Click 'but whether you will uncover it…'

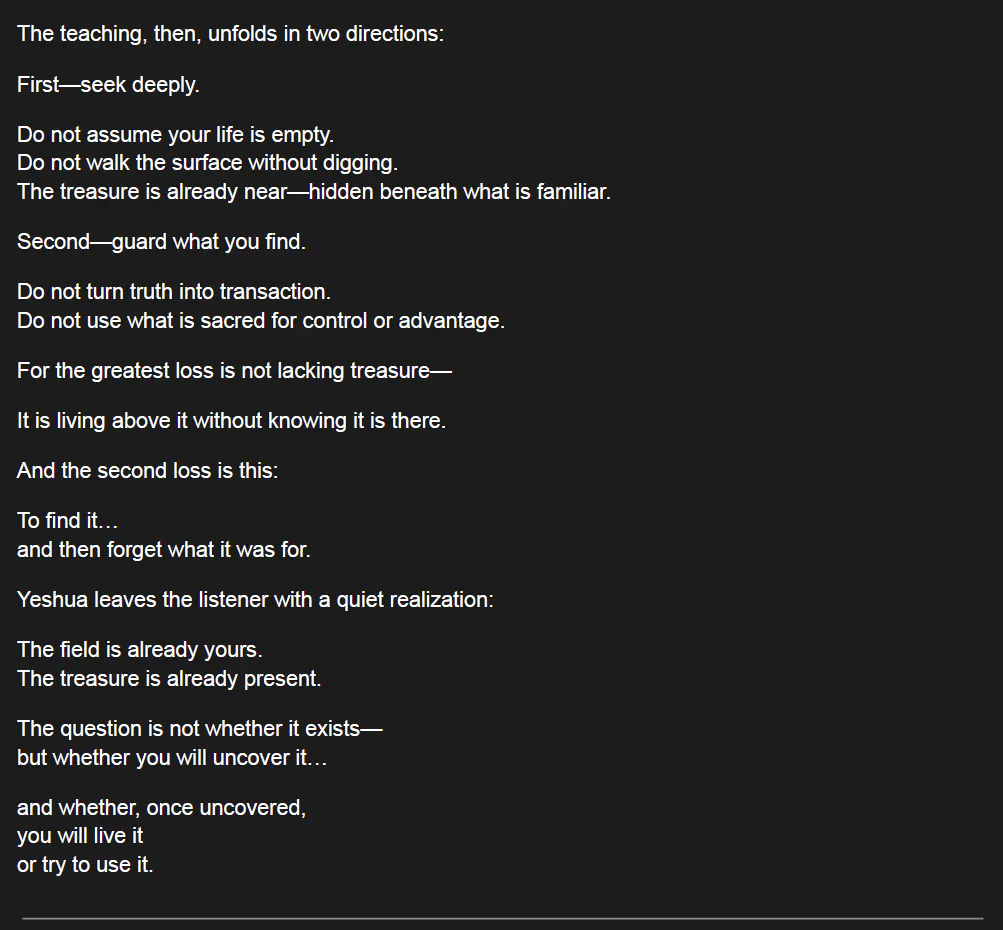click(x=172, y=758)
